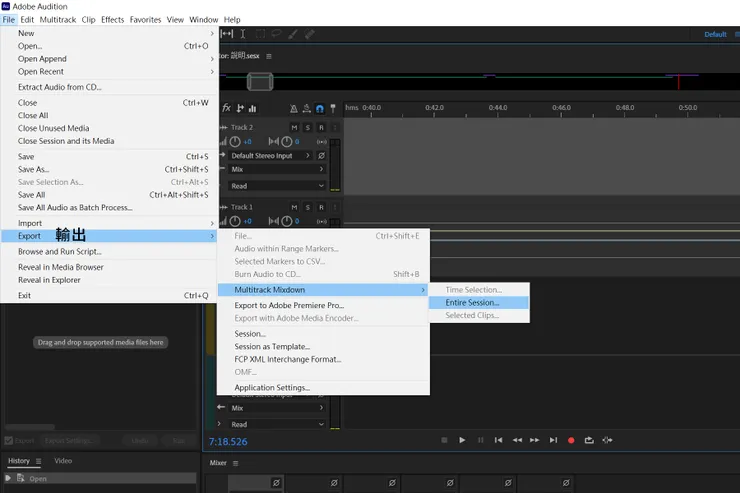Toggle Loop Playback icon
The height and width of the screenshot is (493, 740).
point(589,440)
